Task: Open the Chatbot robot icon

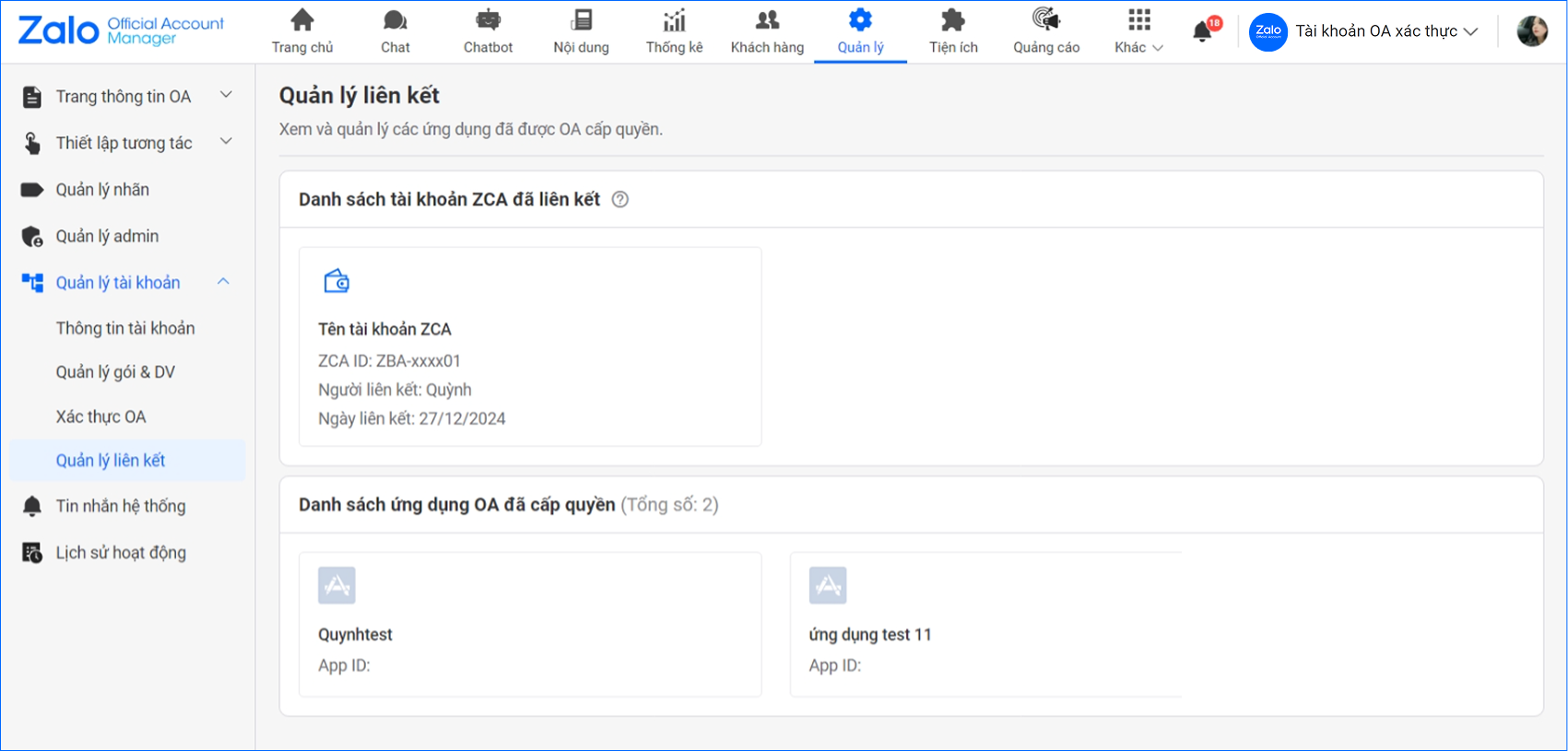Action: point(488,20)
